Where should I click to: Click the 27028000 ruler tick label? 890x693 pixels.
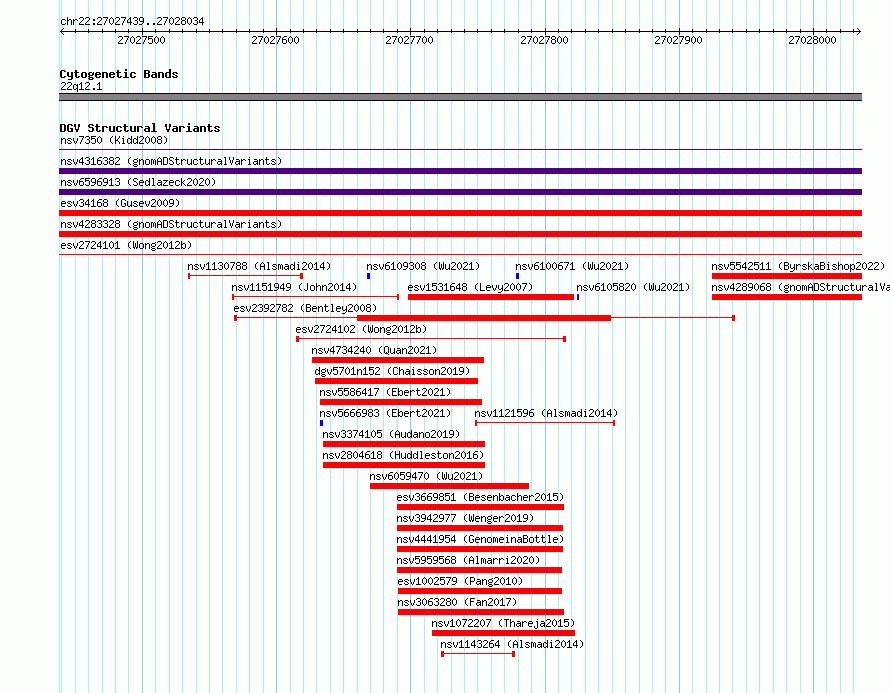tap(812, 40)
